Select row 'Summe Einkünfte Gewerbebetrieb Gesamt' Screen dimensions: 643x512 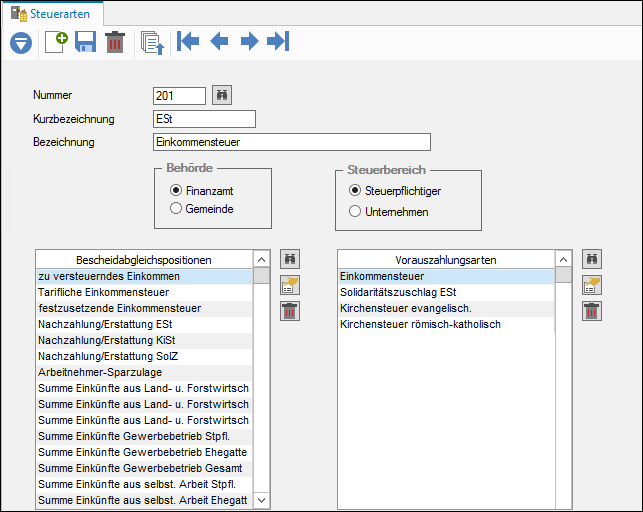(144, 468)
